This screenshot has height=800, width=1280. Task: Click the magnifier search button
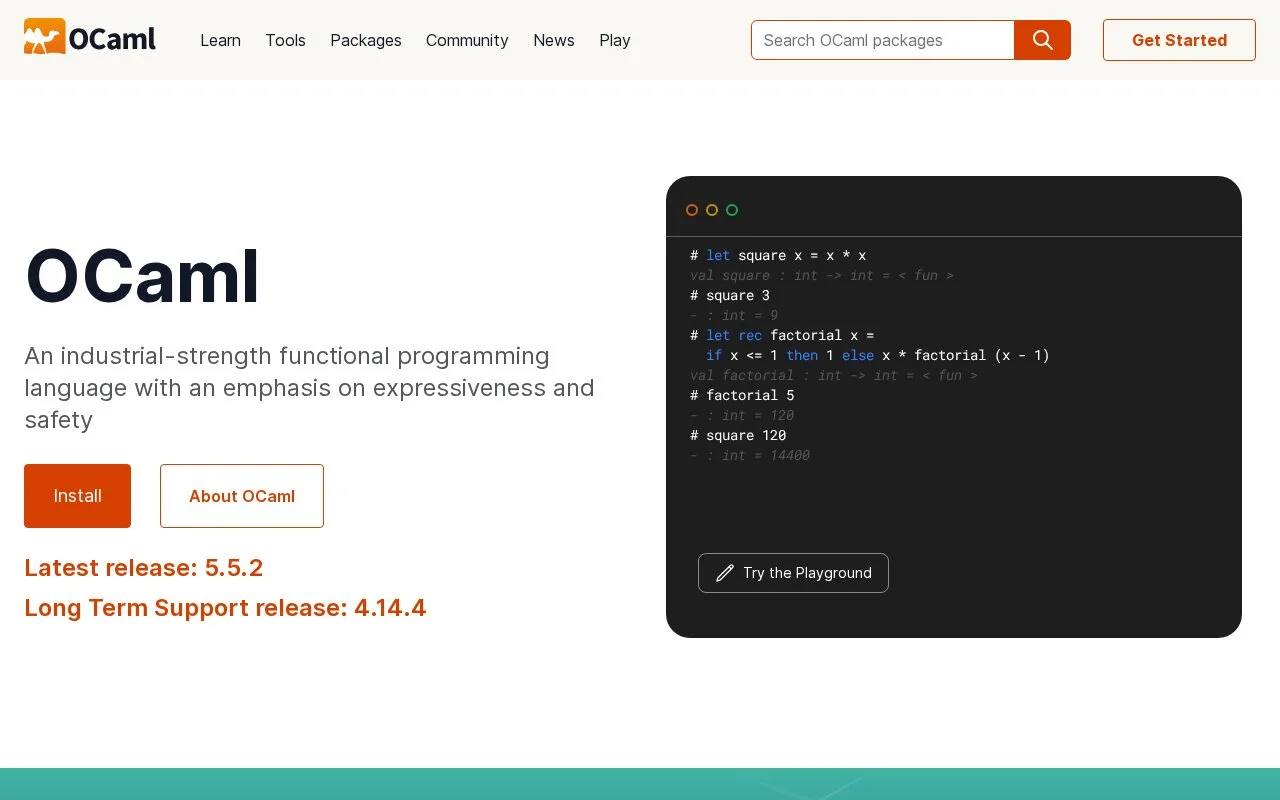(x=1042, y=40)
